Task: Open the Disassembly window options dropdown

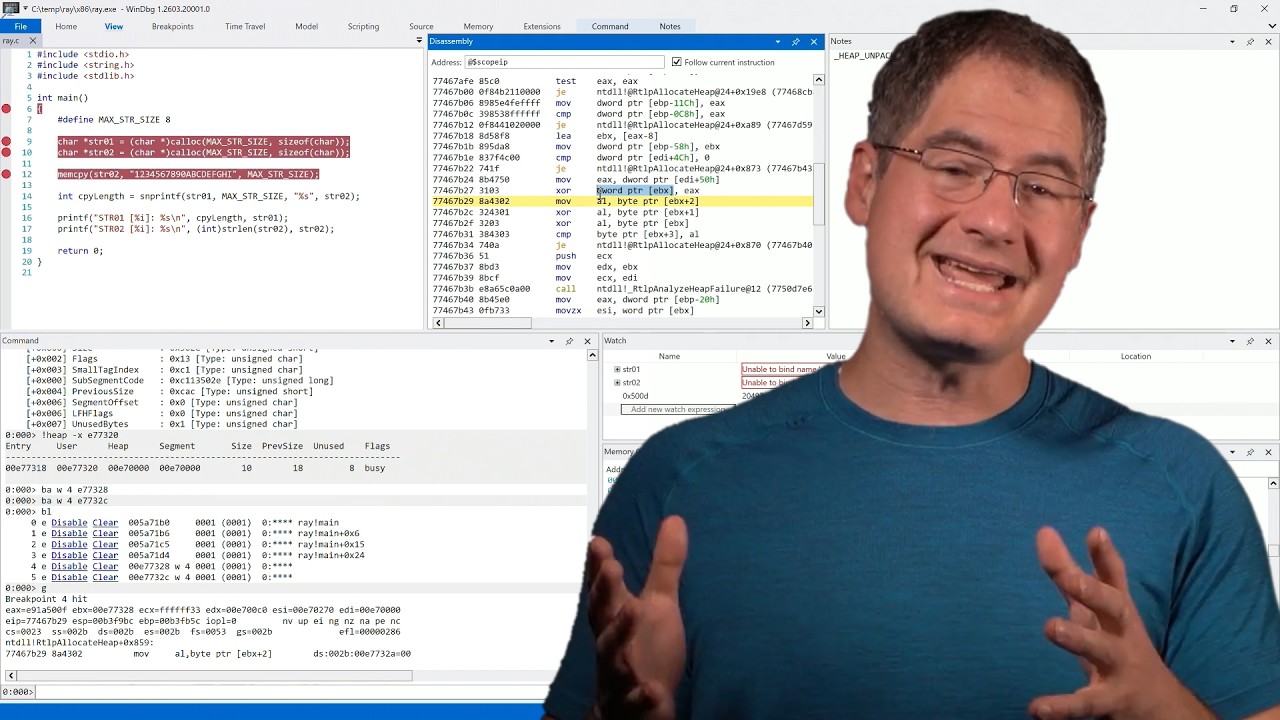Action: point(777,42)
